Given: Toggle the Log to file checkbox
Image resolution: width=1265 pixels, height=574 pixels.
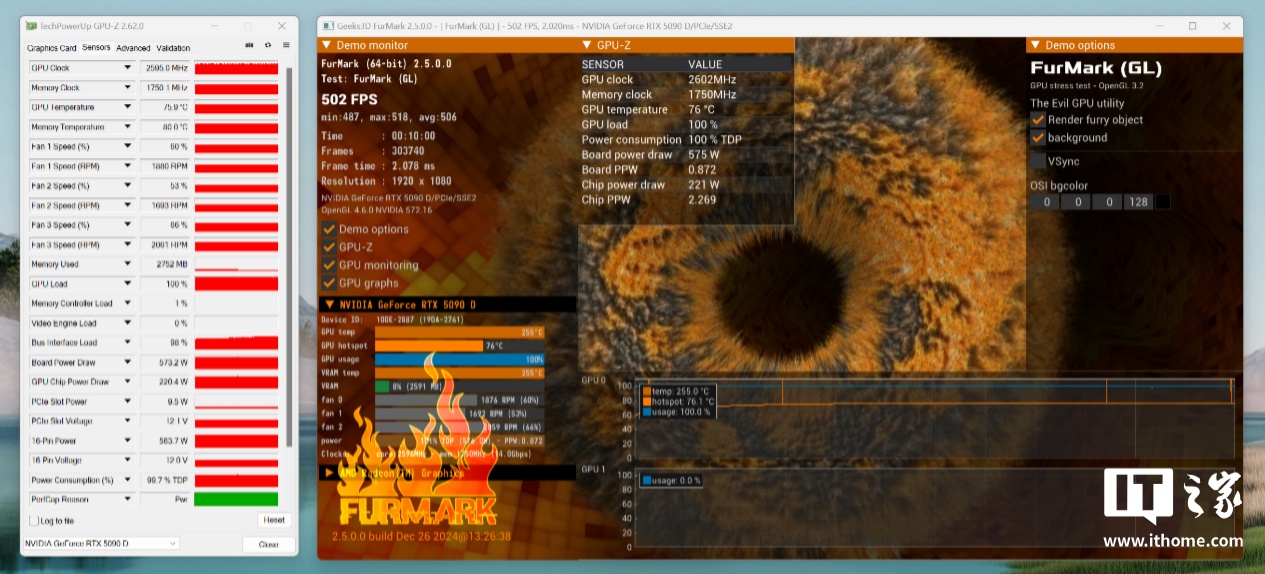Looking at the screenshot, I should [35, 521].
